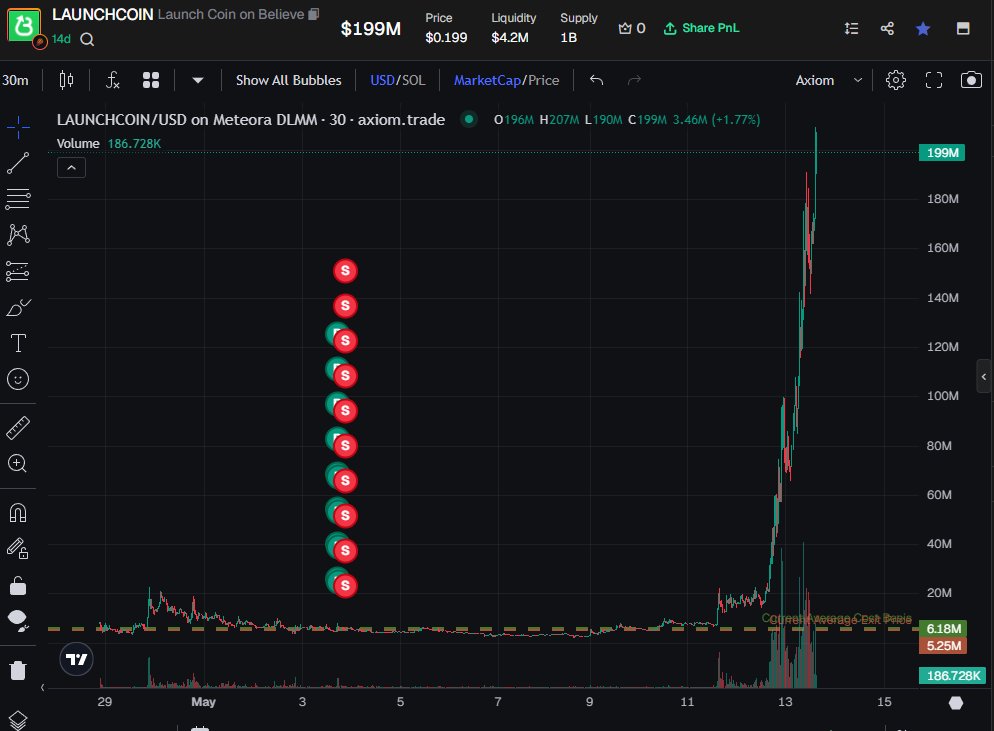Click the topmost red sell bubble
Screen dimensions: 994x731
(345, 271)
